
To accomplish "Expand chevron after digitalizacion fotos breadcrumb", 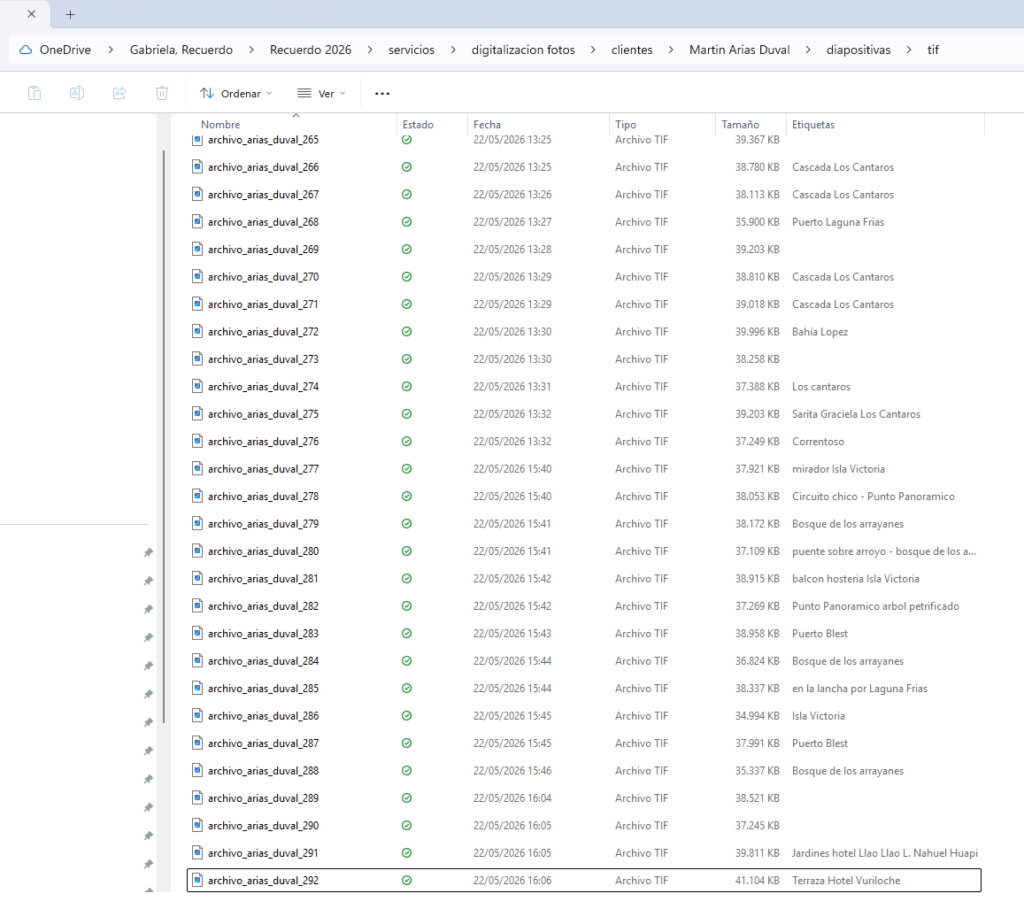I will point(593,50).
